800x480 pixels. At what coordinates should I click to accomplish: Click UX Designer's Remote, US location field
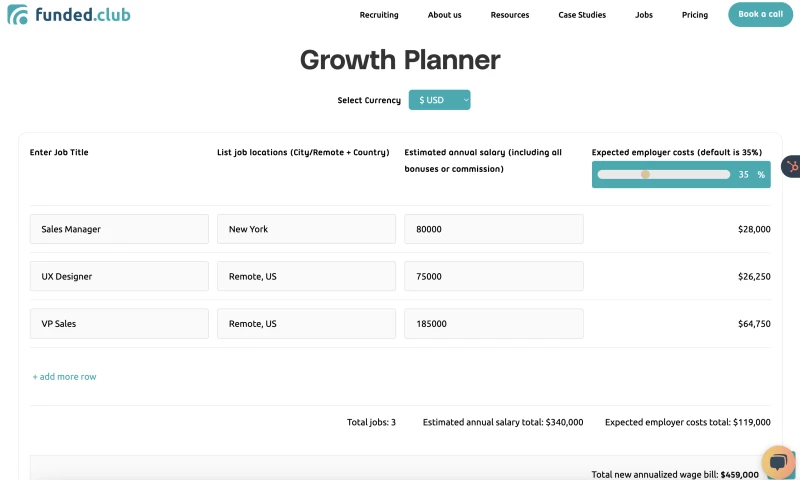(x=306, y=276)
